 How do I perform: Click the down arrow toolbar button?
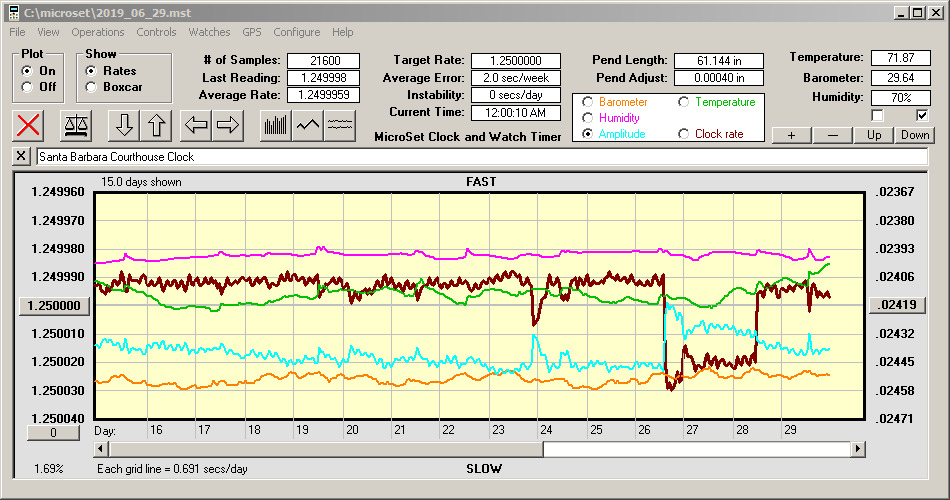tap(124, 125)
